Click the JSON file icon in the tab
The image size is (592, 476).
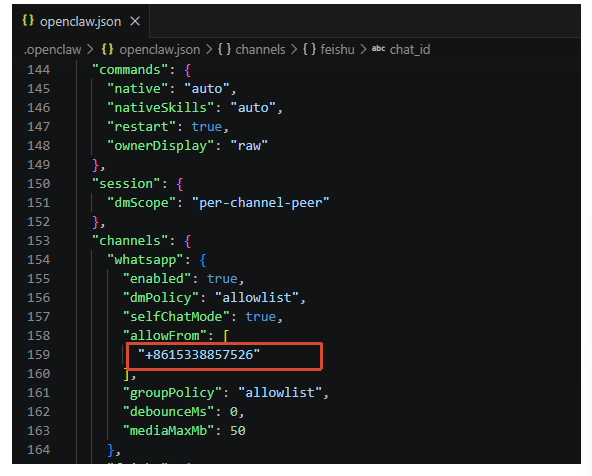tap(28, 20)
